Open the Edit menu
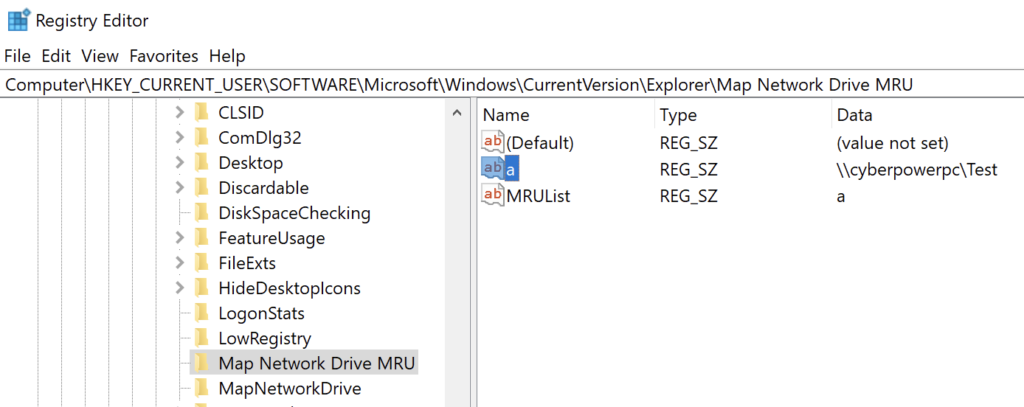Image resolution: width=1024 pixels, height=407 pixels. click(x=56, y=56)
